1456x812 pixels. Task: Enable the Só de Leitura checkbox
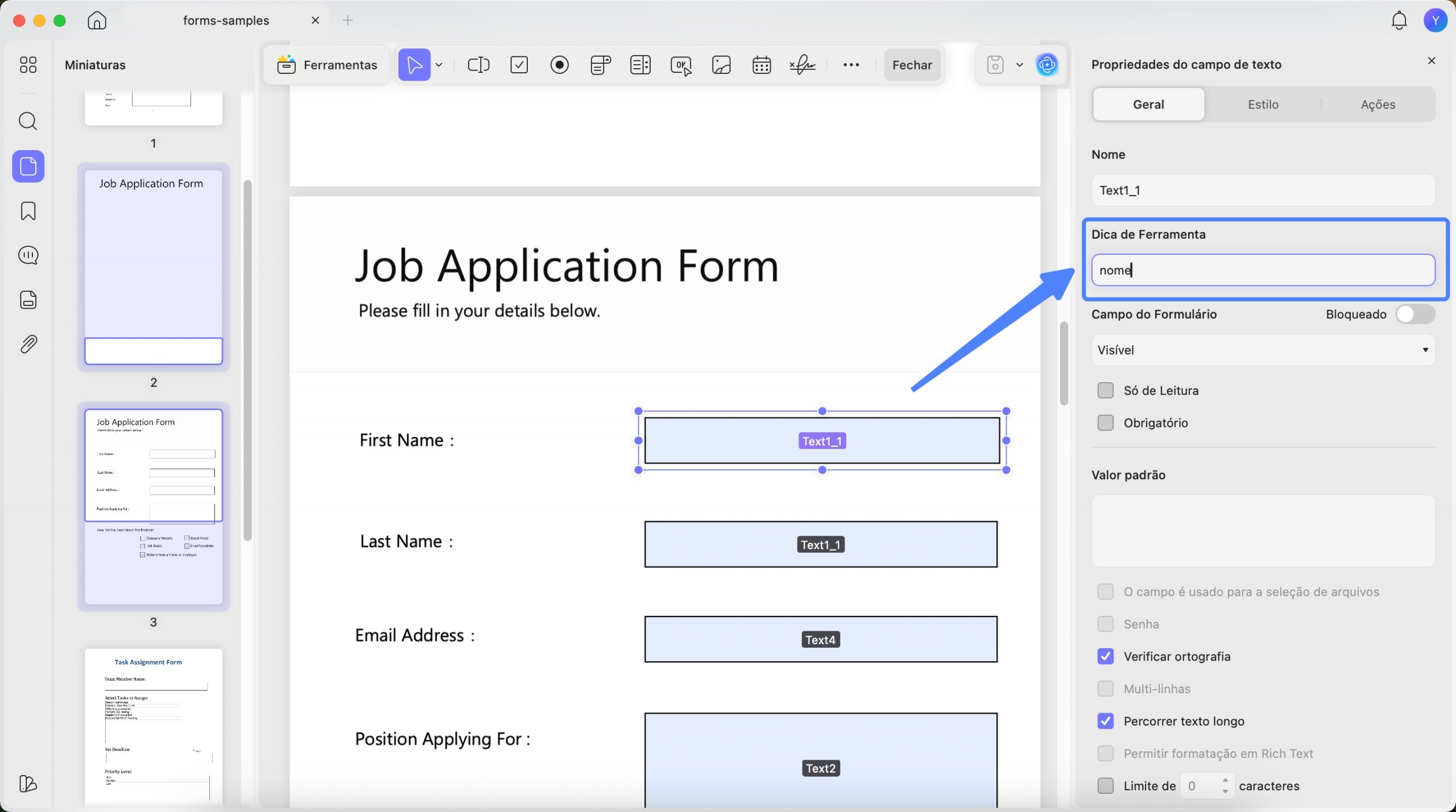(1106, 391)
